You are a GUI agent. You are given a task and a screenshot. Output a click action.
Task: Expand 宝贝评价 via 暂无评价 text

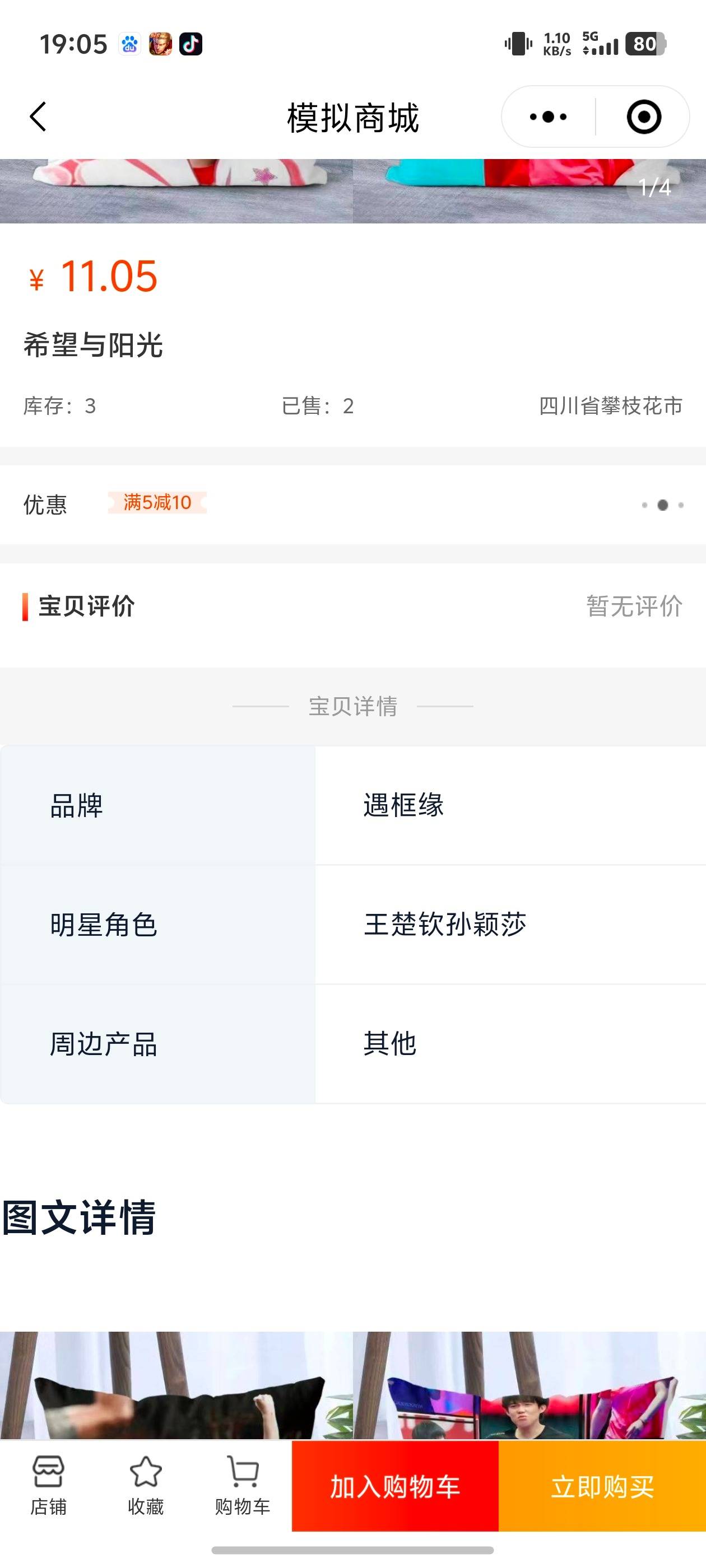[634, 606]
